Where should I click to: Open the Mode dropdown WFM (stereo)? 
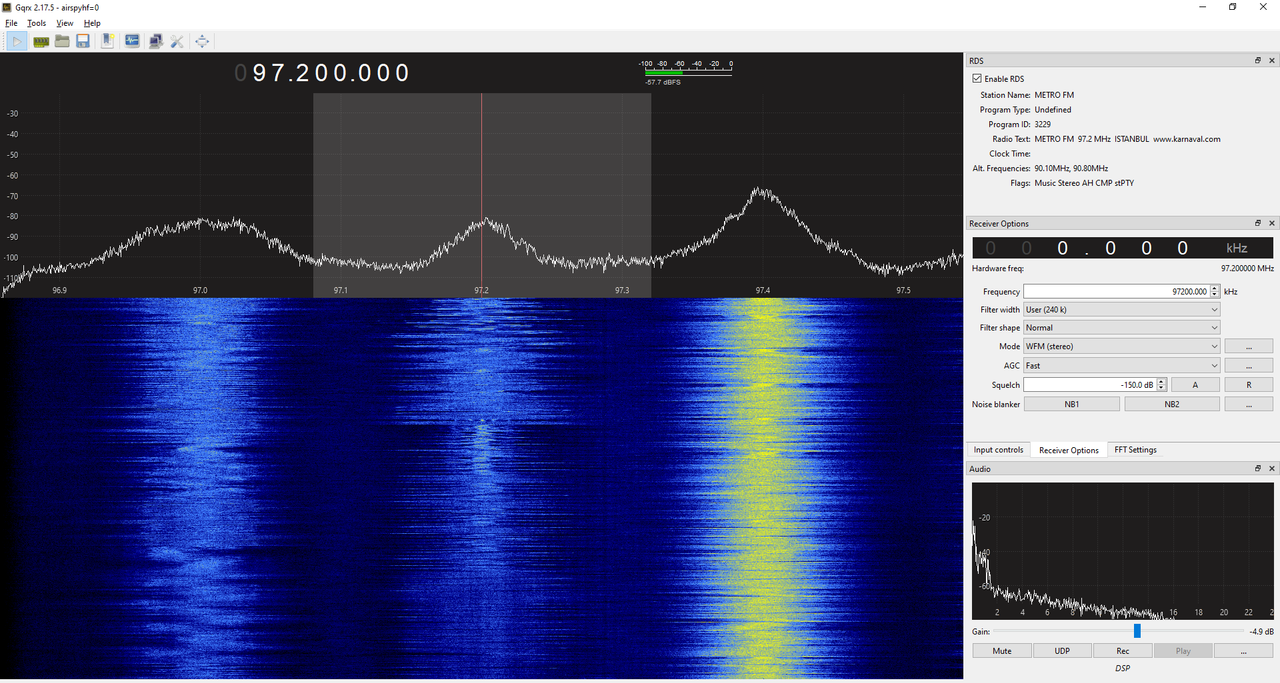point(1121,346)
